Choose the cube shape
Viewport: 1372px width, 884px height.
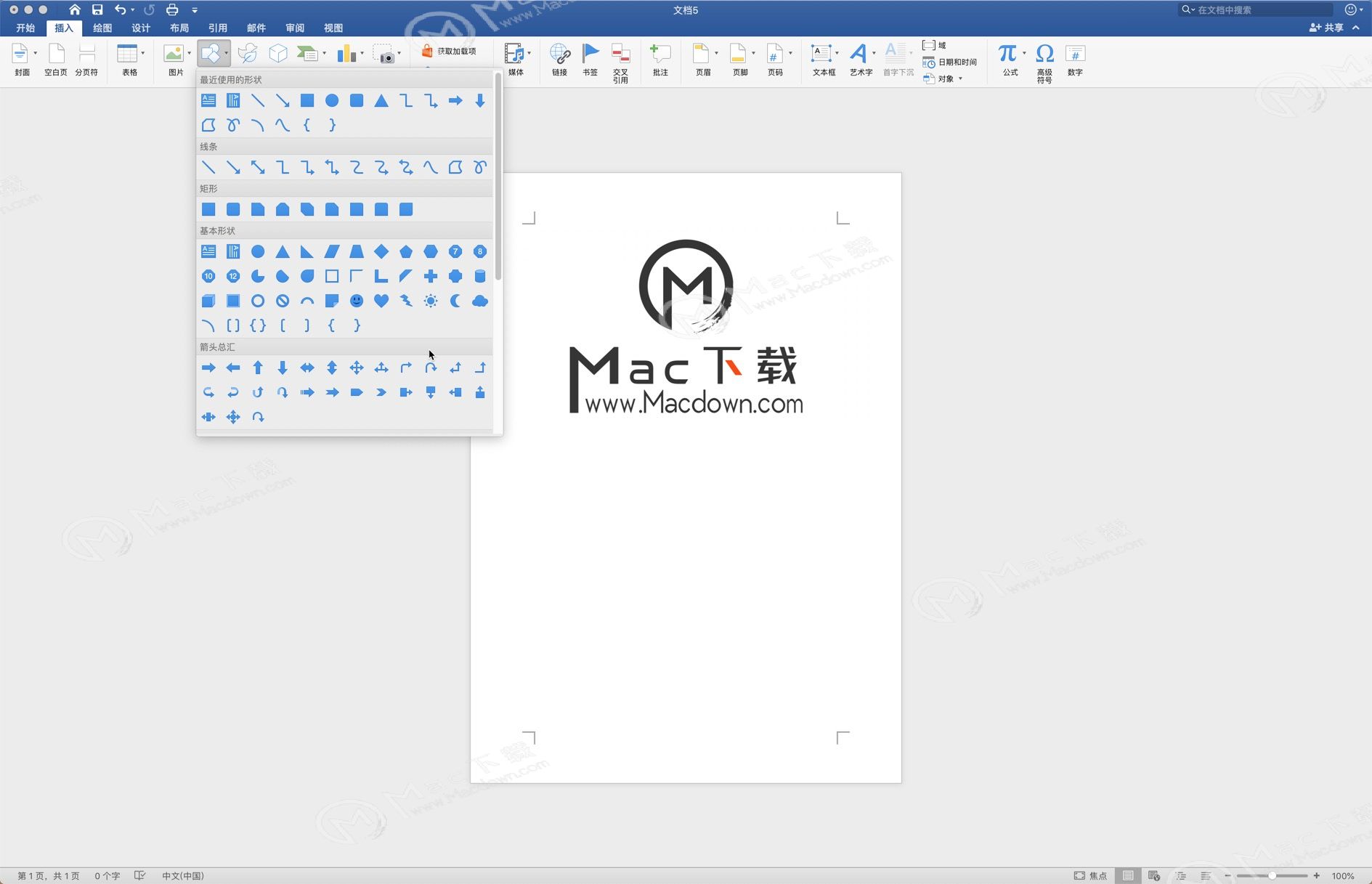pyautogui.click(x=208, y=301)
